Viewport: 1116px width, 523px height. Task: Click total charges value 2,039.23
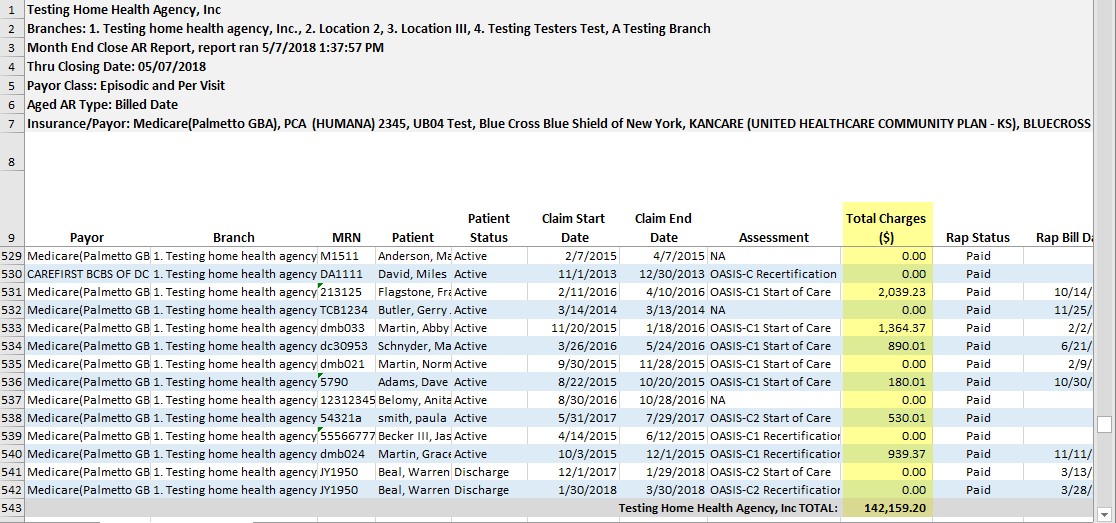tap(887, 292)
